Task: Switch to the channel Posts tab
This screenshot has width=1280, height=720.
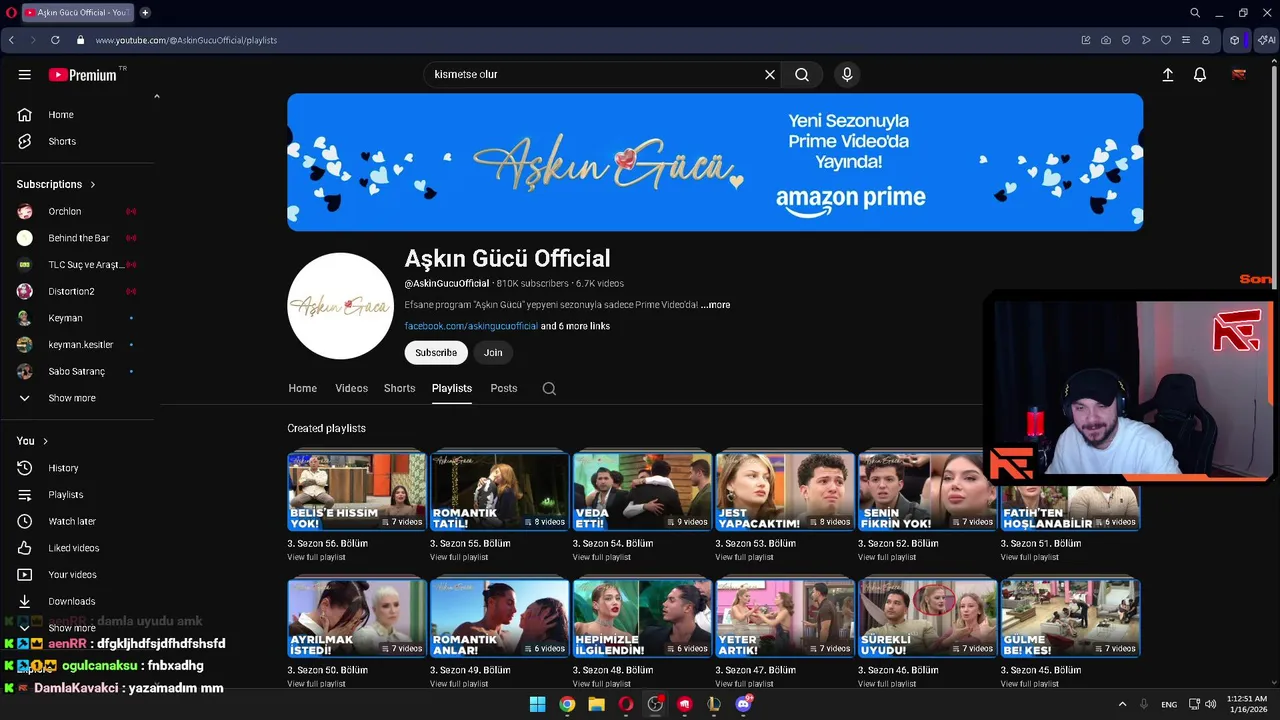Action: pos(504,389)
